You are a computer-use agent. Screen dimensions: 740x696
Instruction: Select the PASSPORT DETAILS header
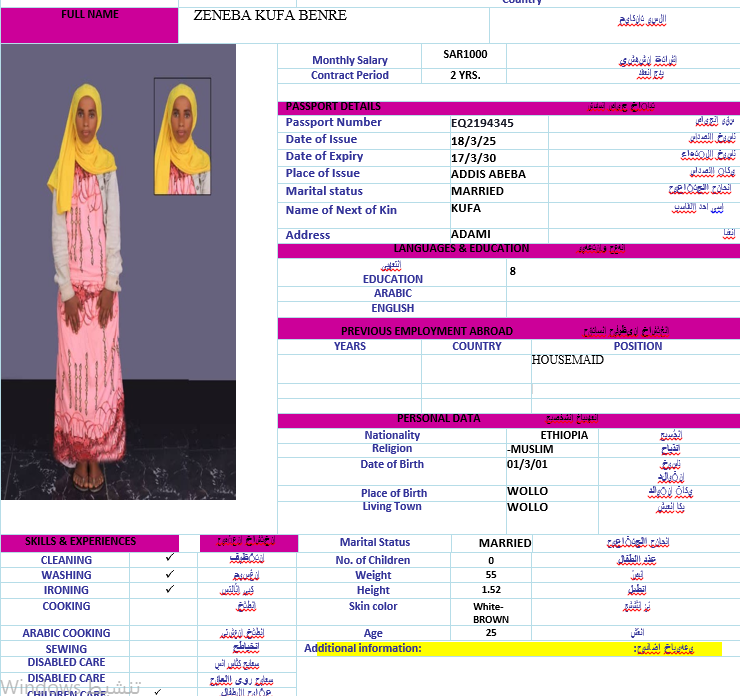(x=333, y=106)
